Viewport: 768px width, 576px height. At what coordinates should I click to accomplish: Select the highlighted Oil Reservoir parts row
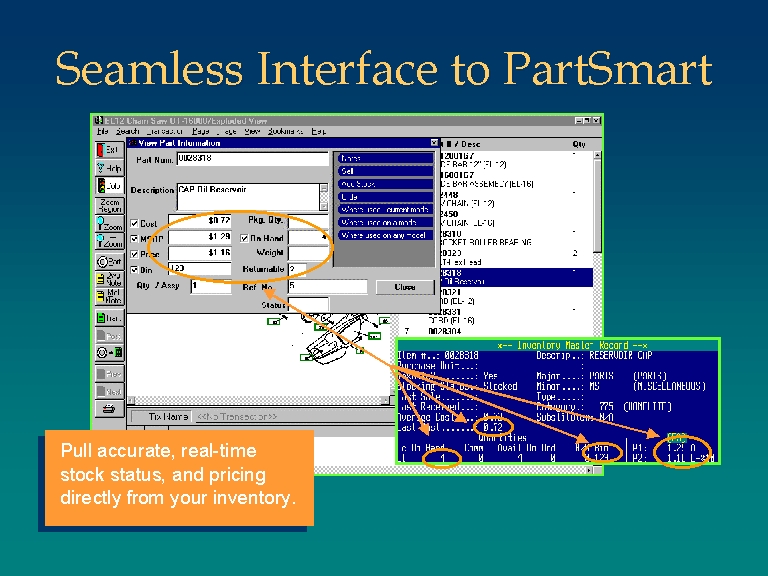coord(516,277)
